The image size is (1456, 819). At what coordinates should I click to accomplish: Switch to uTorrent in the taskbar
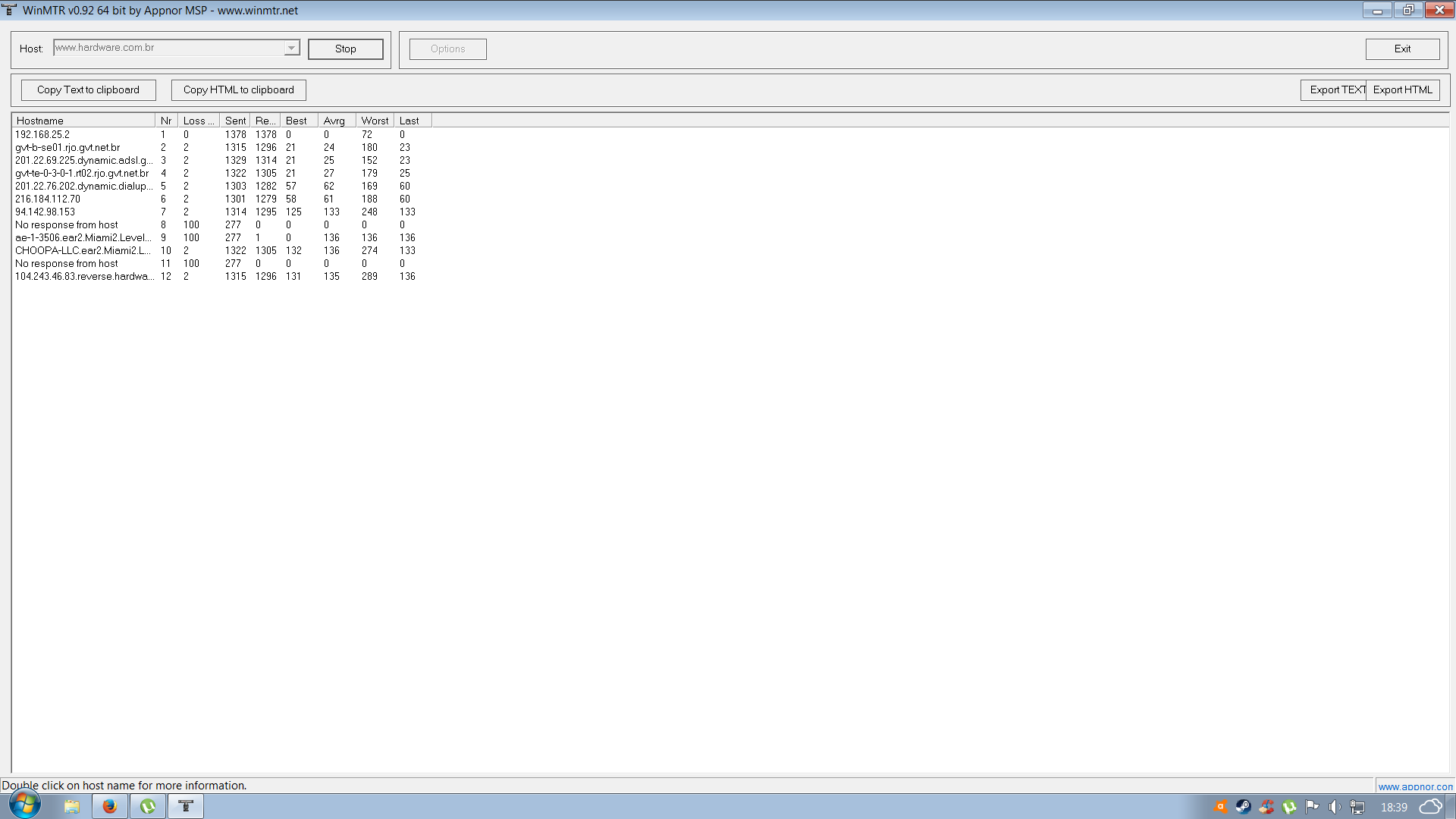(x=148, y=806)
